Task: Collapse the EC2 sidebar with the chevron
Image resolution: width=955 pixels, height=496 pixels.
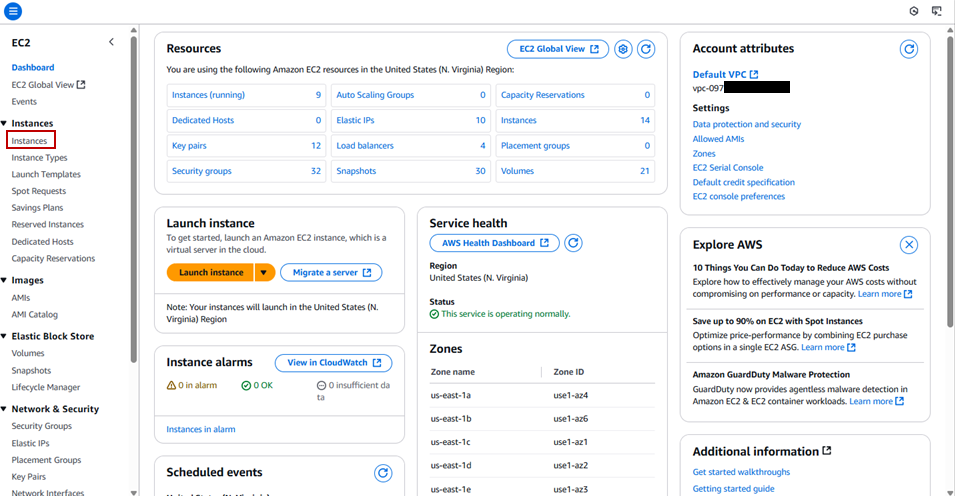Action: [x=111, y=42]
